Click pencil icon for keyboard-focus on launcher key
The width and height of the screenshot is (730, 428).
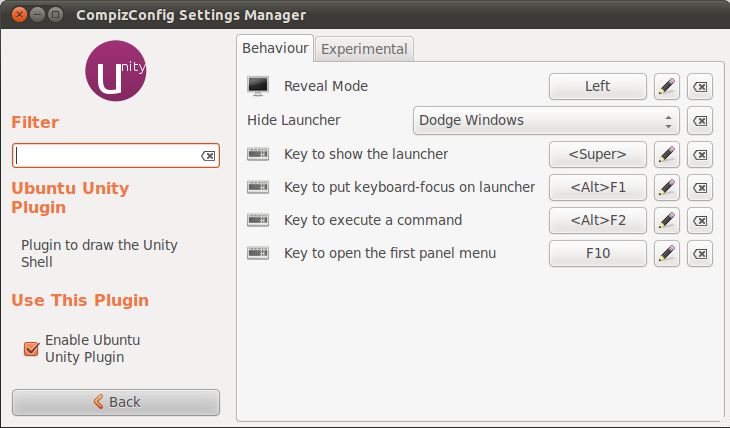pyautogui.click(x=667, y=187)
